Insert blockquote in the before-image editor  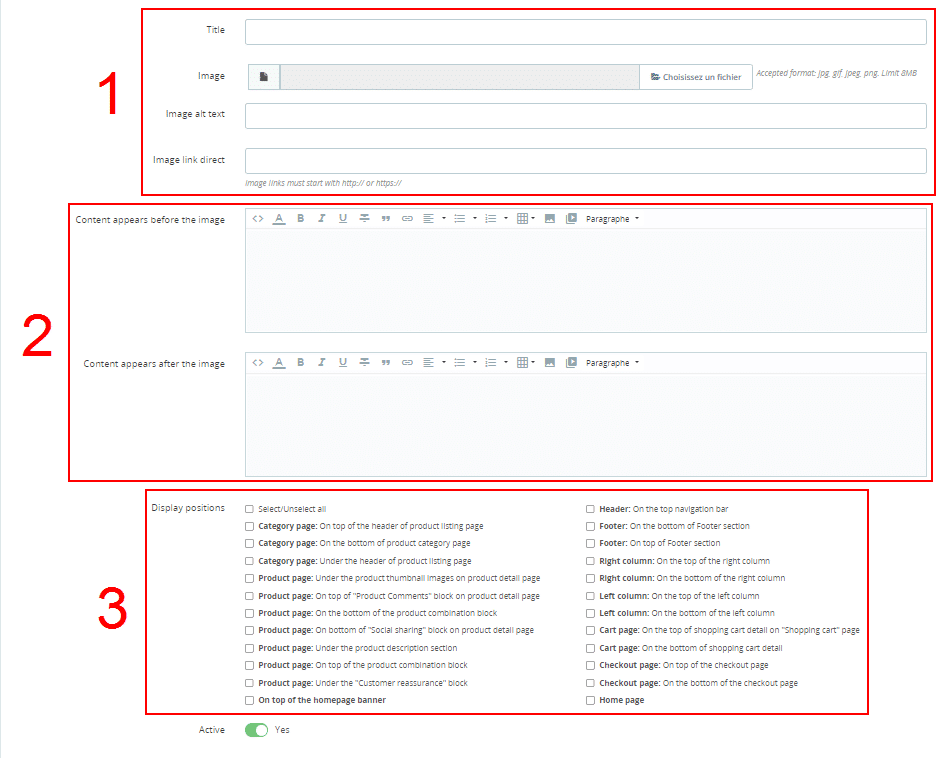click(385, 219)
